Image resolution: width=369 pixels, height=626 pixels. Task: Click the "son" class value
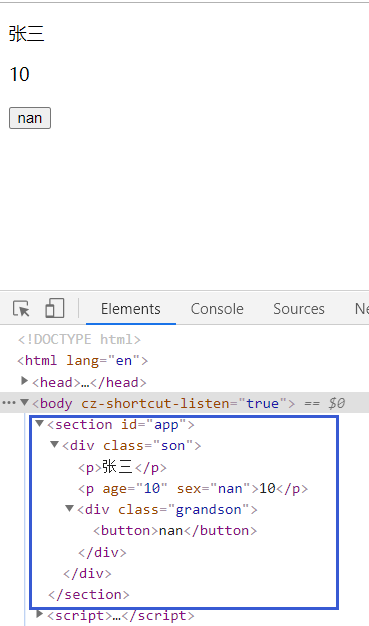click(173, 446)
